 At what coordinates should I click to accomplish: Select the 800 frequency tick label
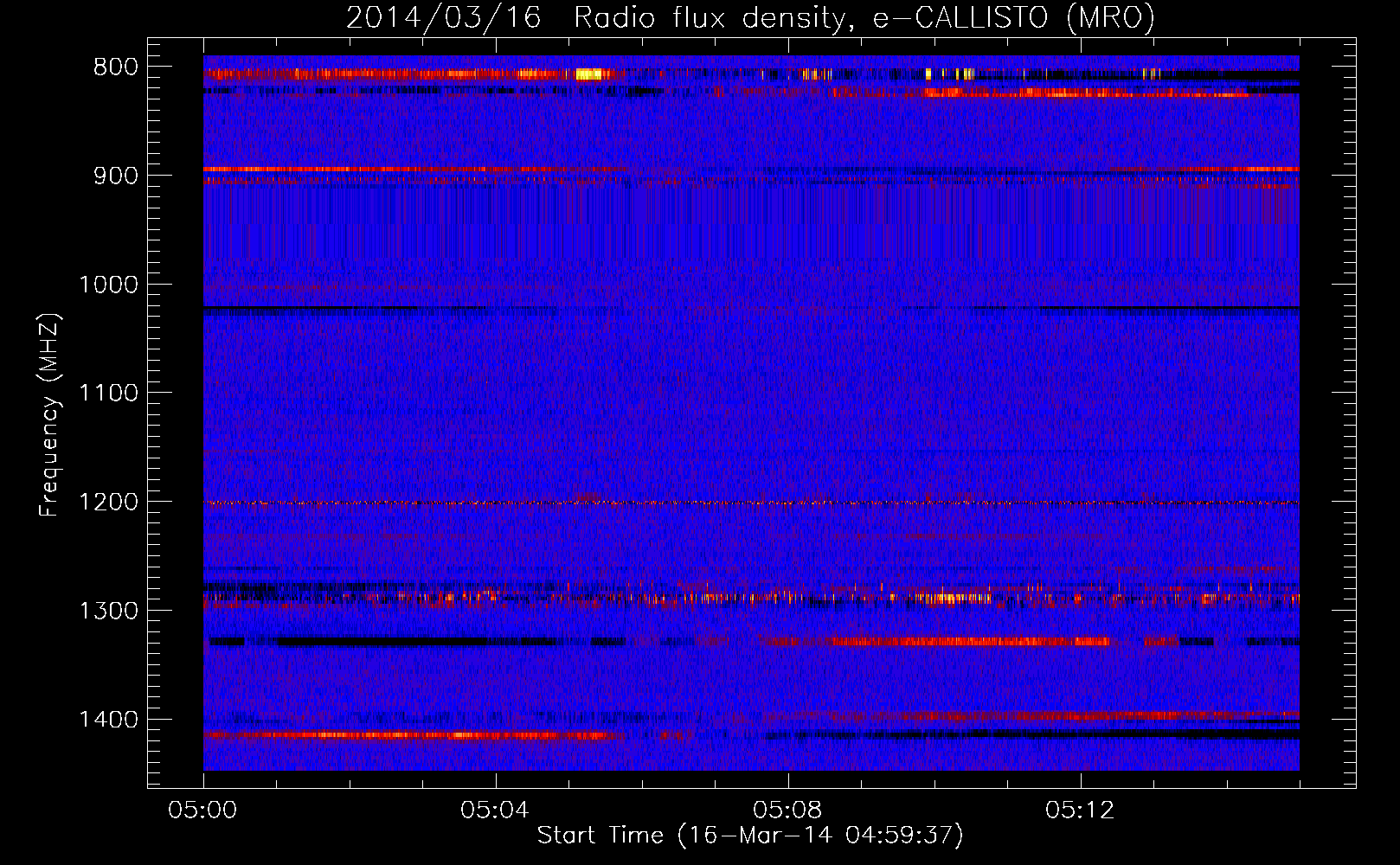[x=116, y=67]
